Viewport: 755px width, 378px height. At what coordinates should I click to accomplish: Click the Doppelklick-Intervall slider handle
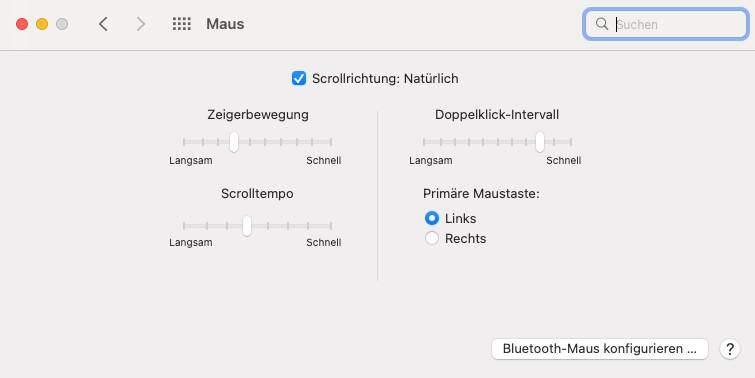pyautogui.click(x=540, y=142)
